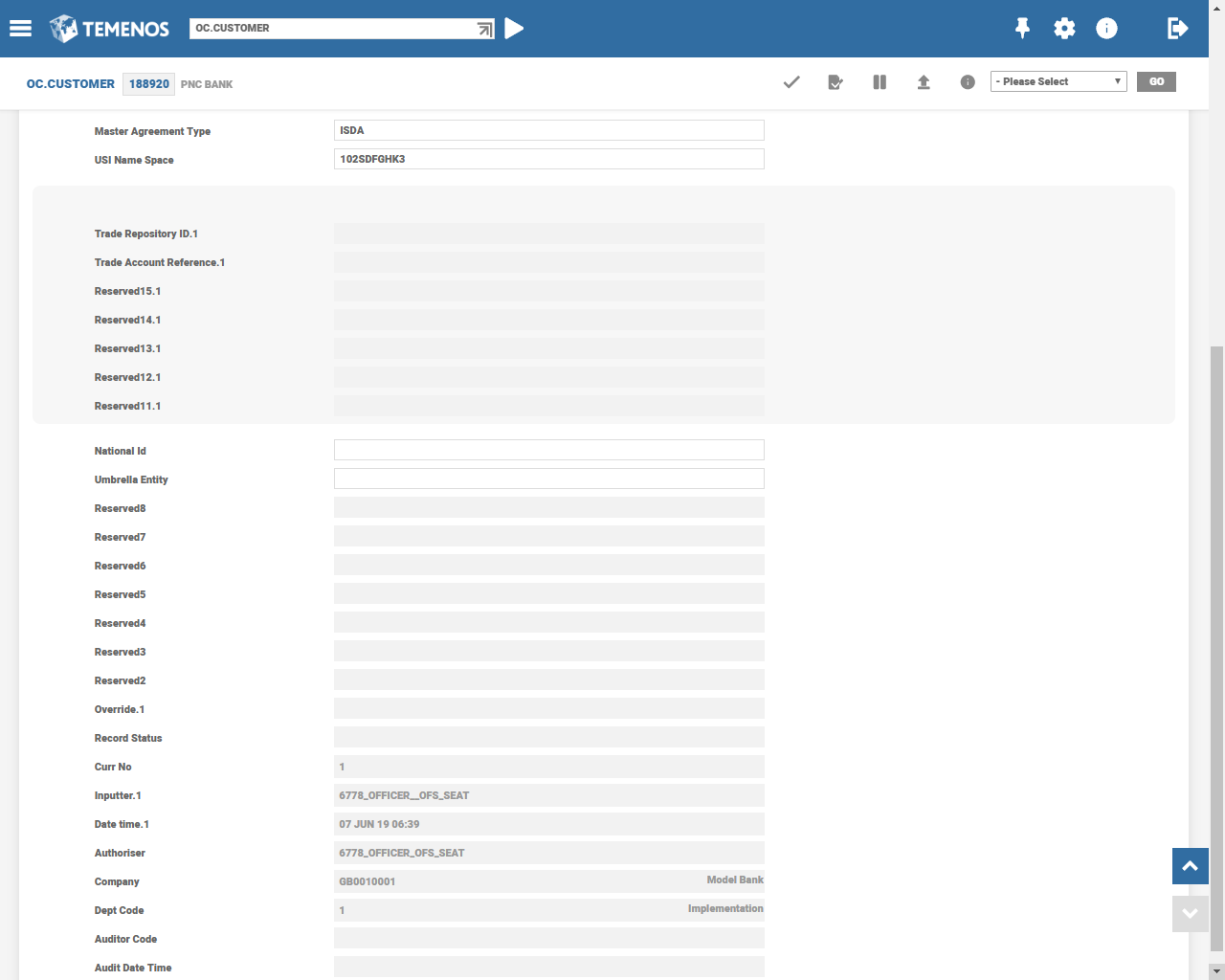Run the command with play arrow
This screenshot has width=1225, height=980.
514,29
